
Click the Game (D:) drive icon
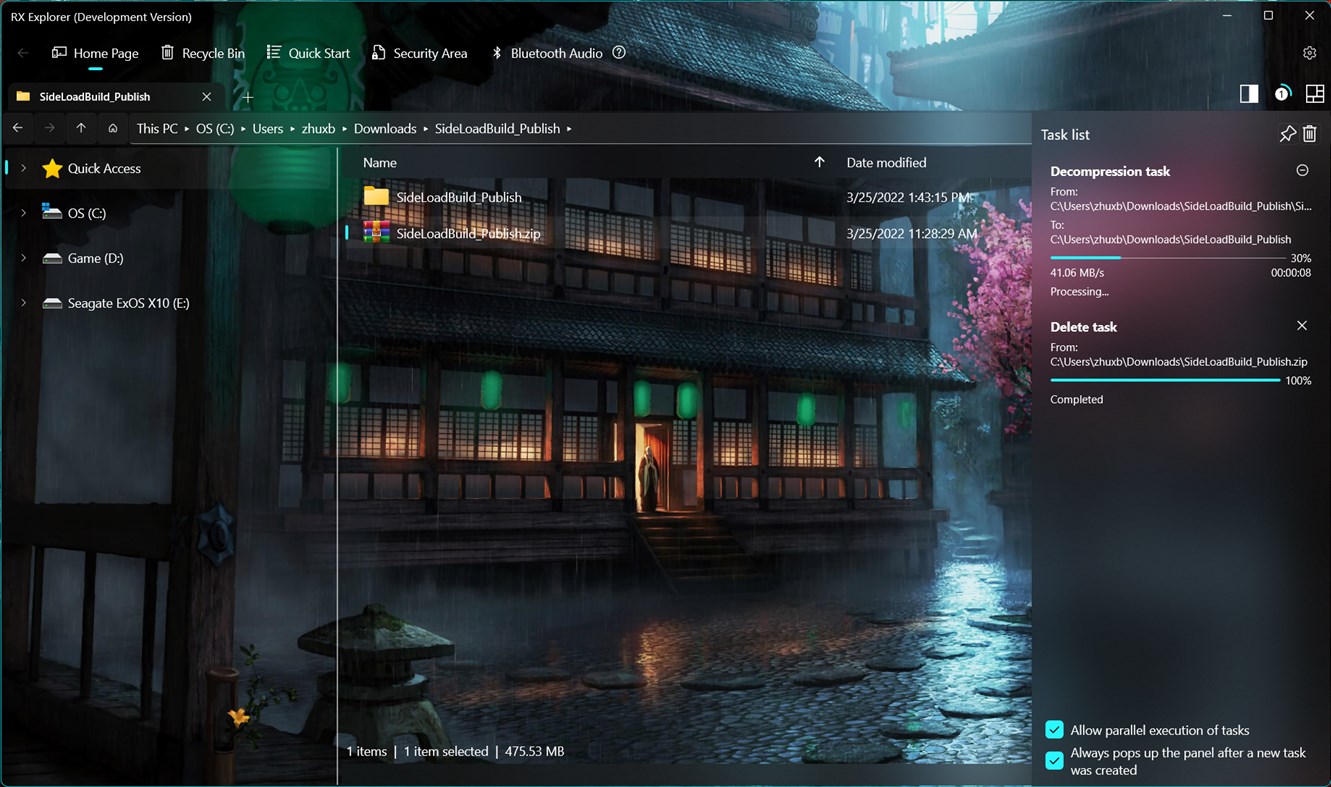(x=52, y=258)
